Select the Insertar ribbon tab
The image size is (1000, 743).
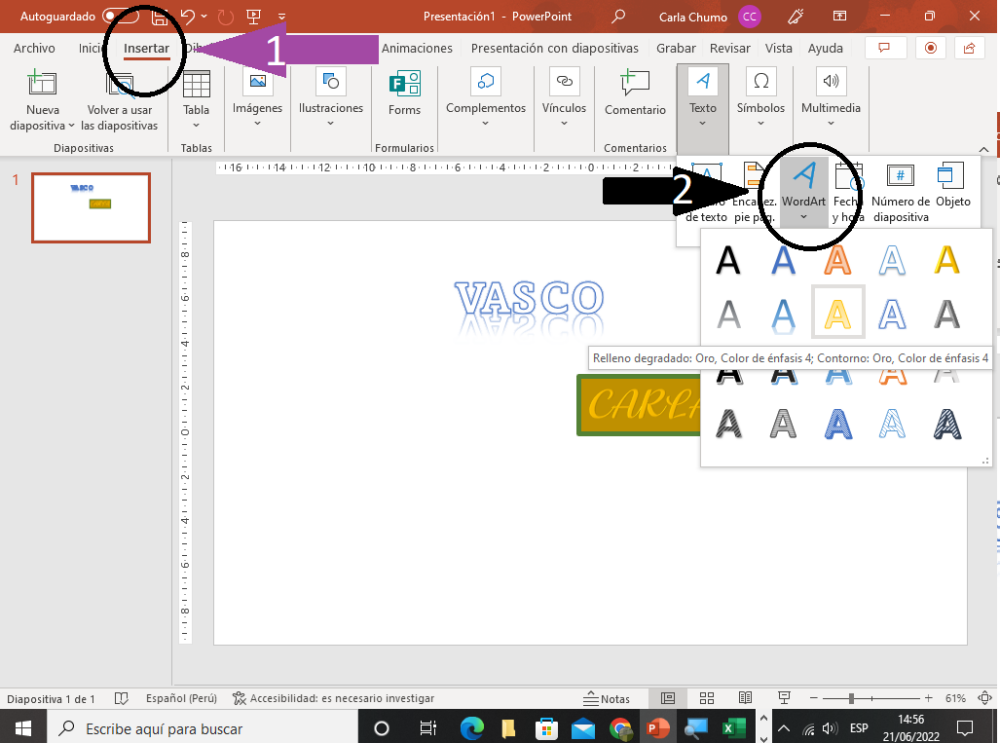tap(146, 48)
